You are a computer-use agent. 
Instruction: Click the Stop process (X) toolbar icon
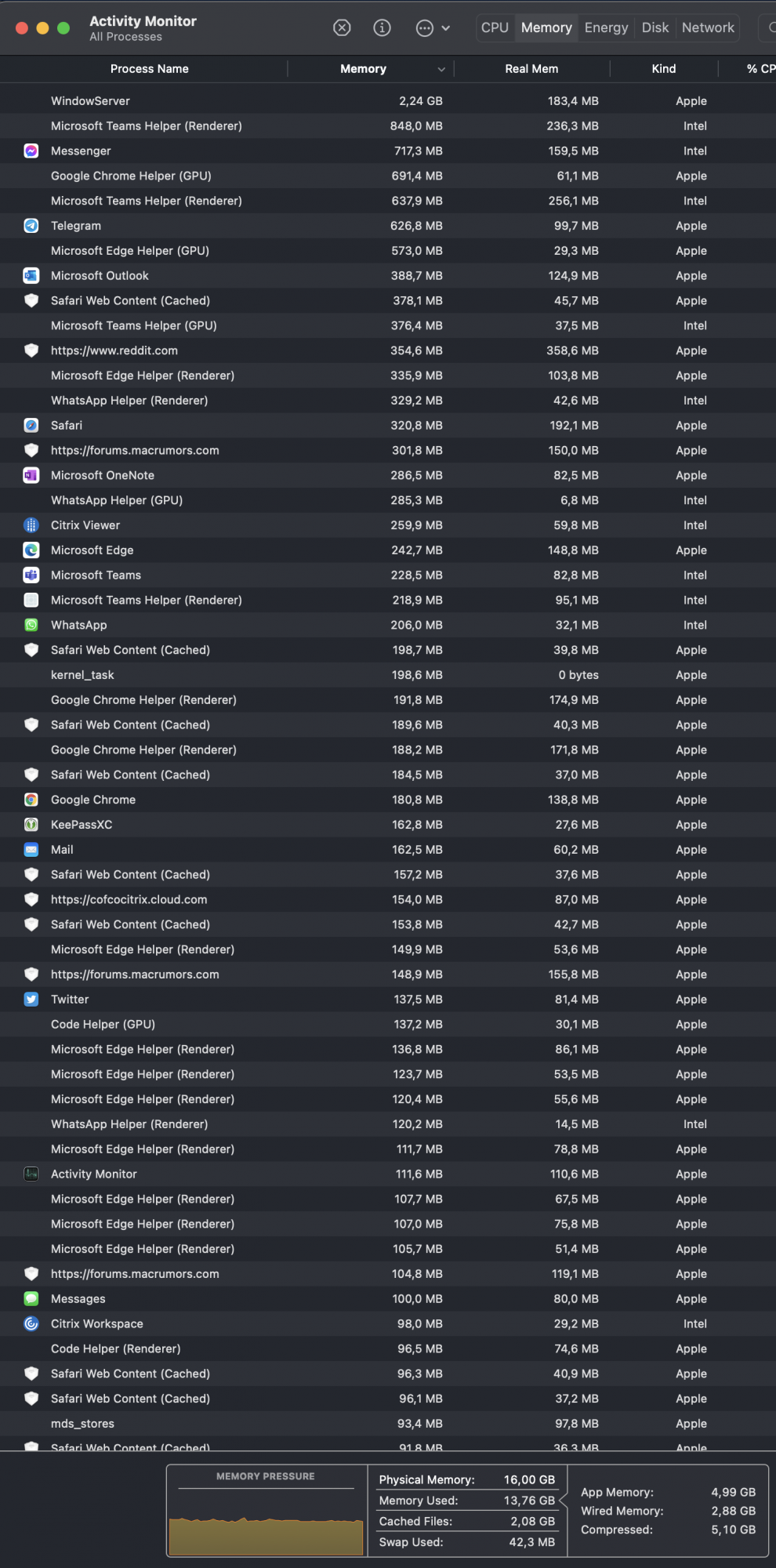click(x=342, y=27)
